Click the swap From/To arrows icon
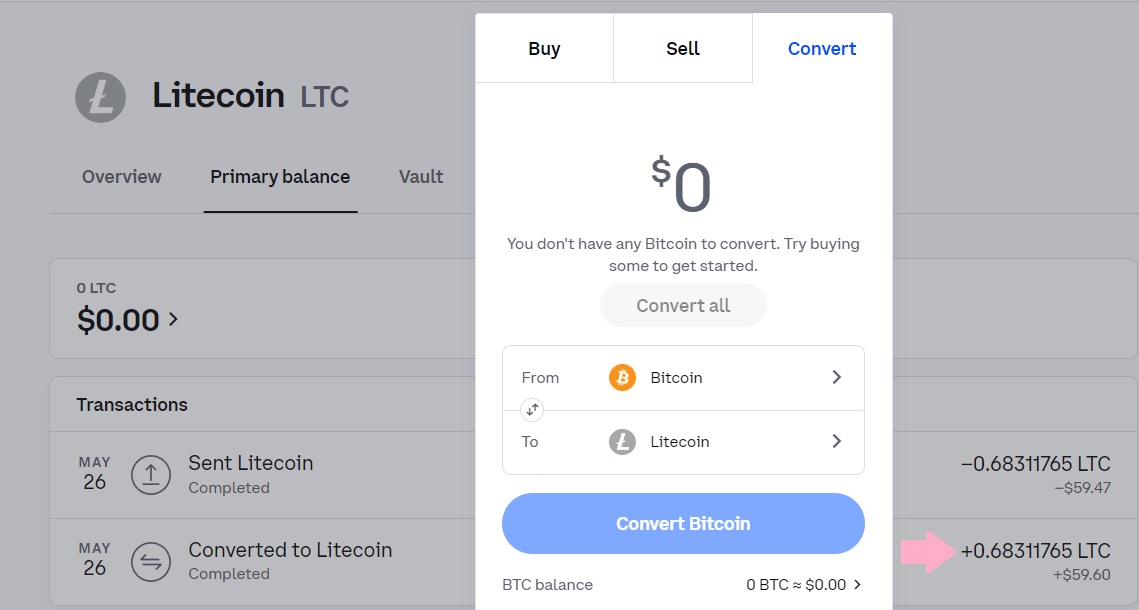 point(532,410)
